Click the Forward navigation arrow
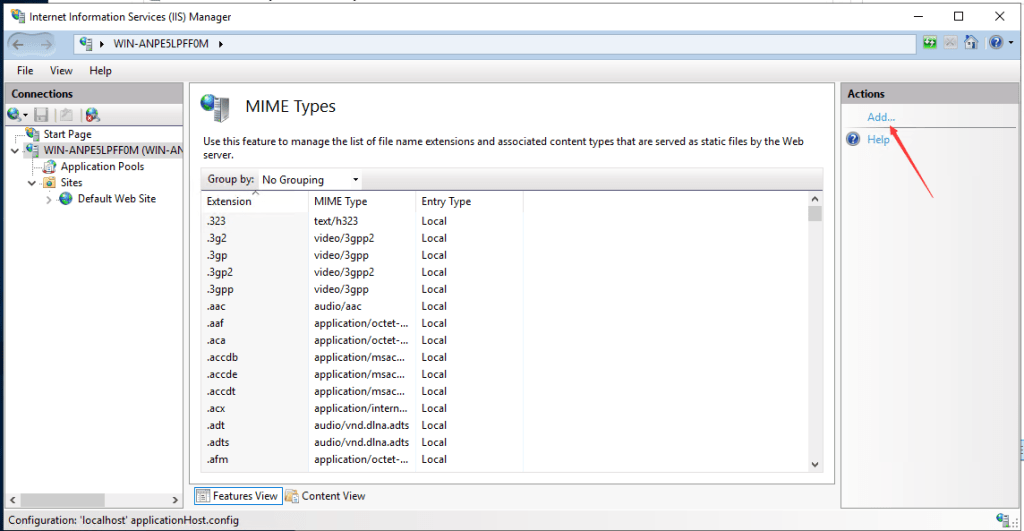The width and height of the screenshot is (1024, 531). [46, 44]
